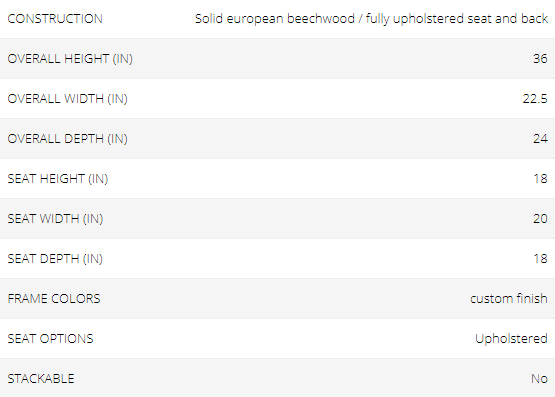Select the Upholstered seat option value

[x=511, y=339]
